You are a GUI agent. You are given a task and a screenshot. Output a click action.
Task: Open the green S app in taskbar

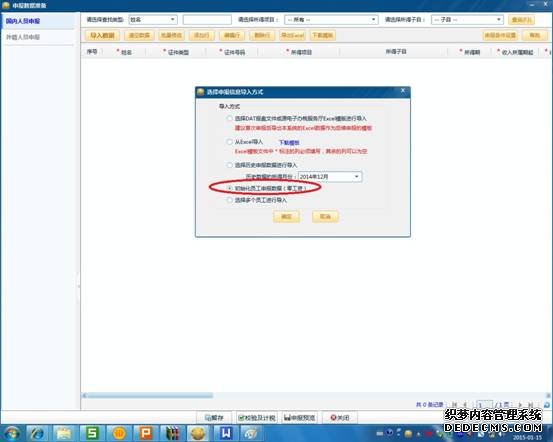coord(92,433)
